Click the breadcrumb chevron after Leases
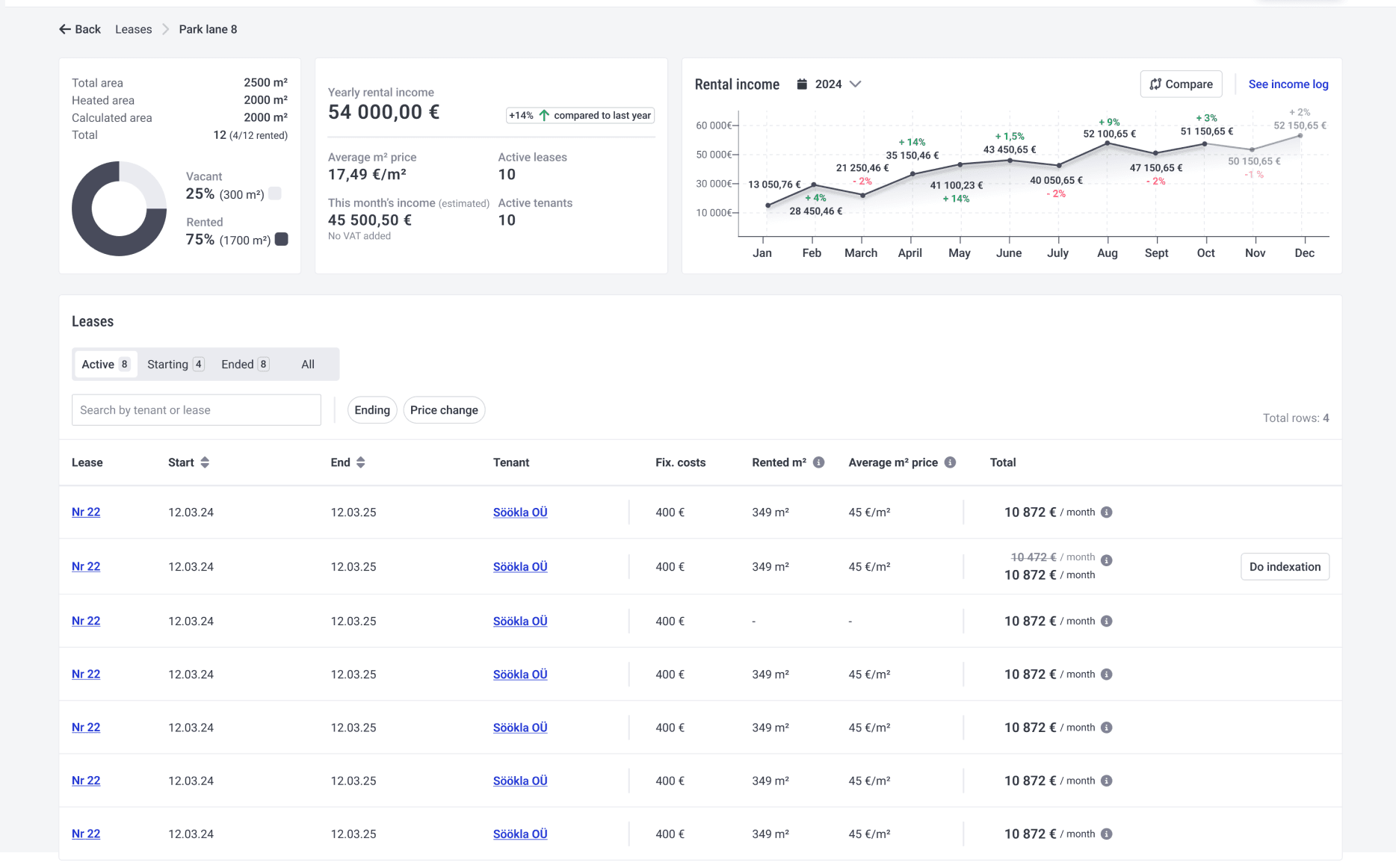This screenshot has height=868, width=1396. pyautogui.click(x=165, y=29)
